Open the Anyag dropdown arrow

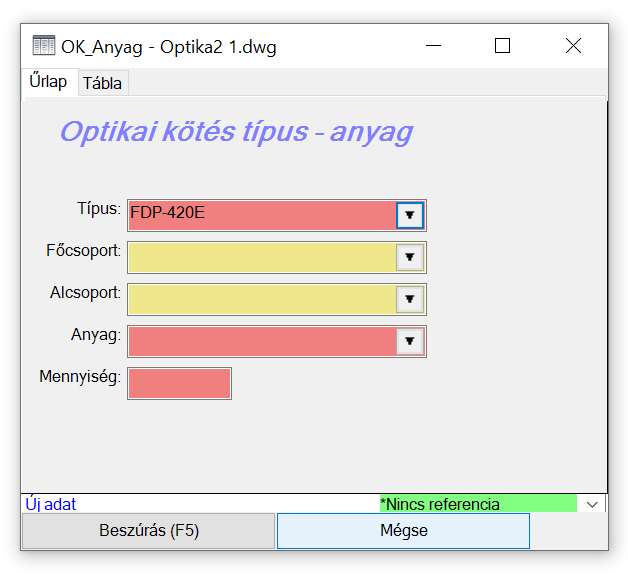pos(410,341)
